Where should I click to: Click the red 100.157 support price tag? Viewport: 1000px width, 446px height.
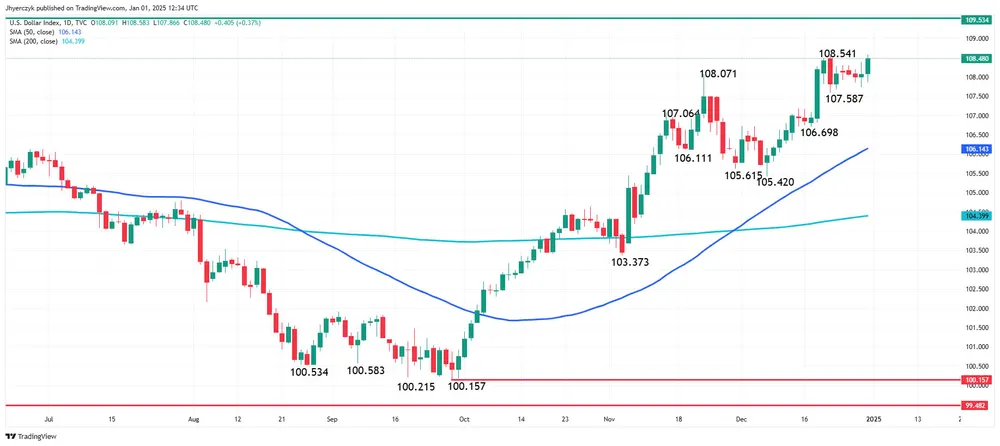pyautogui.click(x=976, y=380)
